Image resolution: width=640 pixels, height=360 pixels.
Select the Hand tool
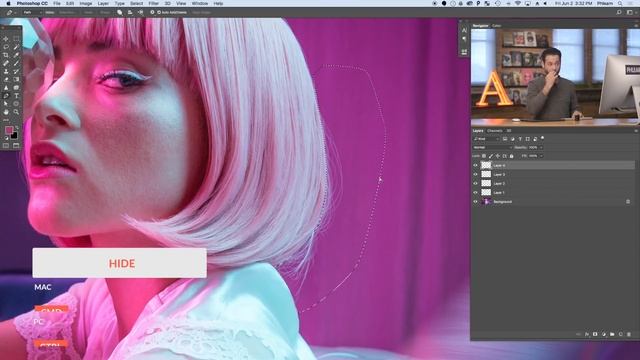pos(6,112)
